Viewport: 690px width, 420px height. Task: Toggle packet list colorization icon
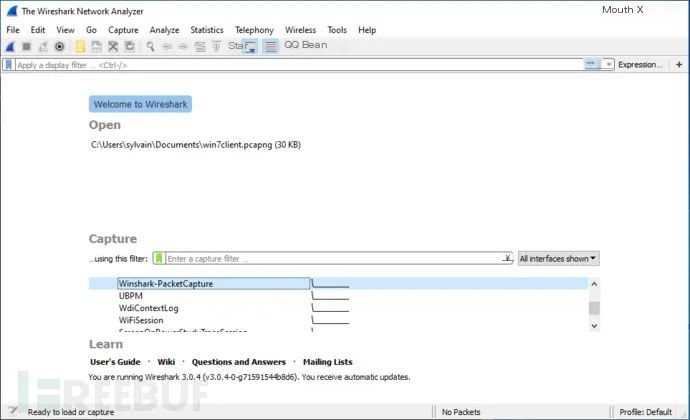click(x=271, y=46)
